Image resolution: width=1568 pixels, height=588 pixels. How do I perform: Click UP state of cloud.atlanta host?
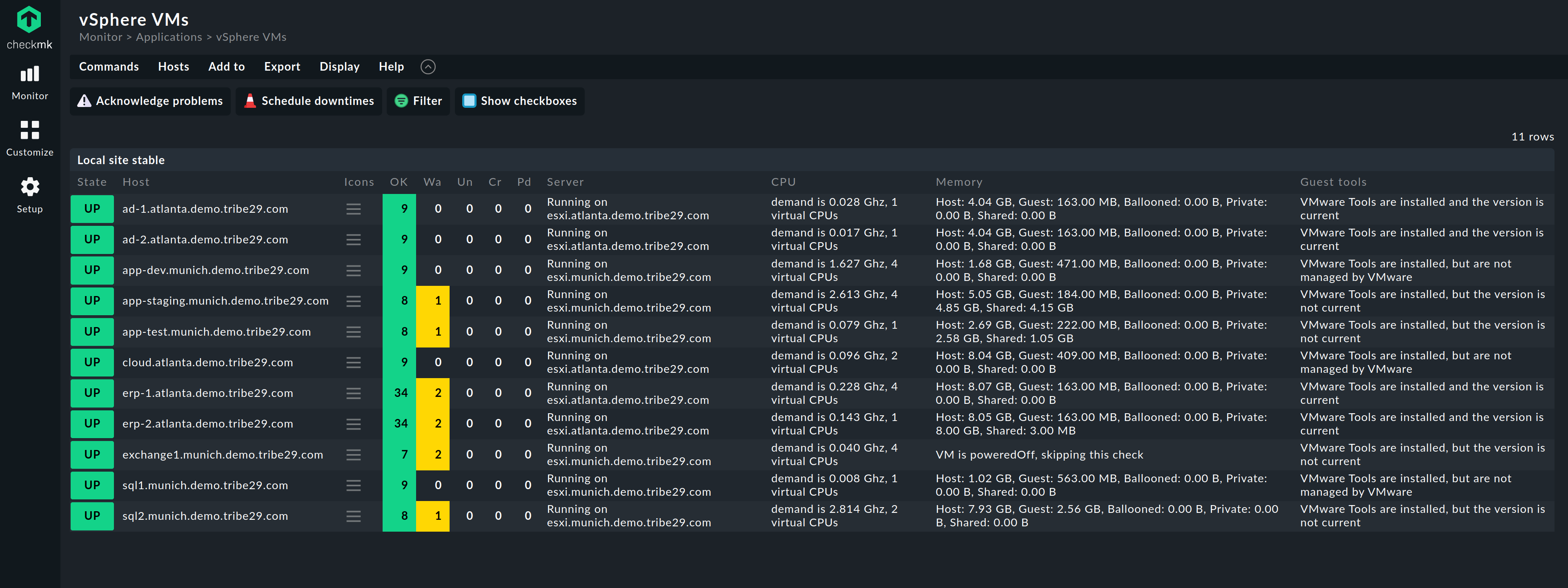(92, 362)
